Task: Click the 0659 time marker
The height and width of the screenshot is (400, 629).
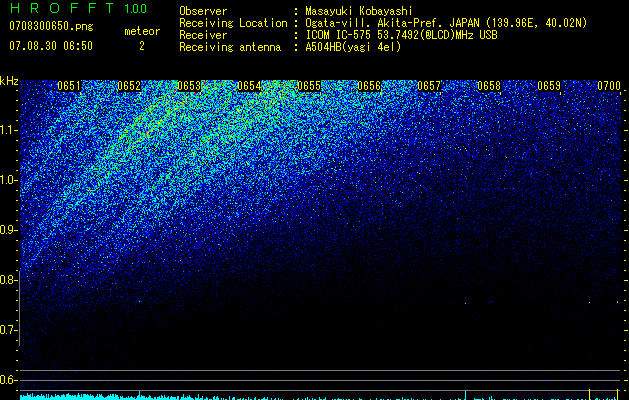Action: (x=549, y=86)
